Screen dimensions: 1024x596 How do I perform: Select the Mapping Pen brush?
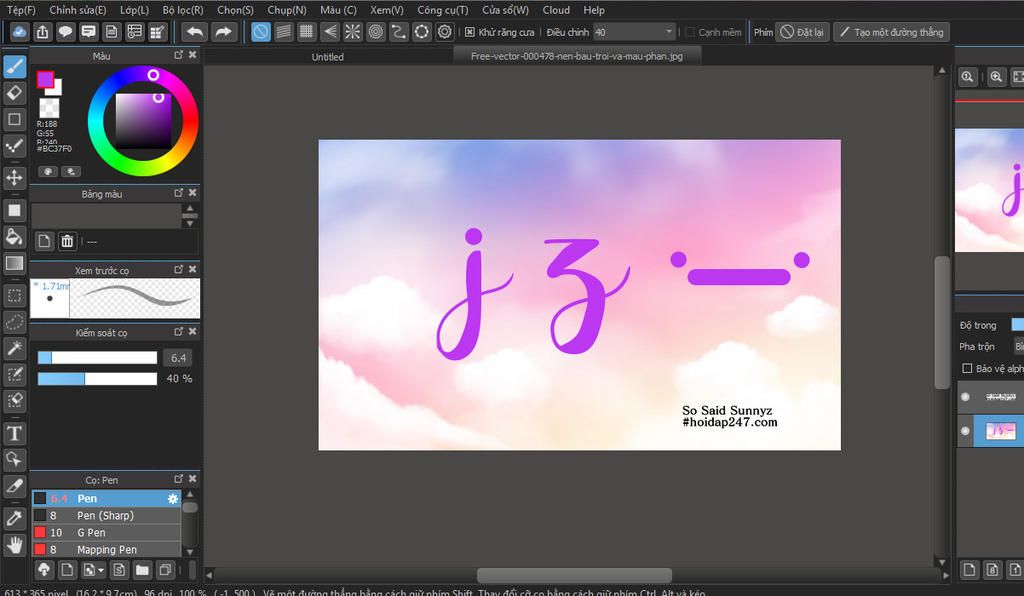[x=106, y=550]
